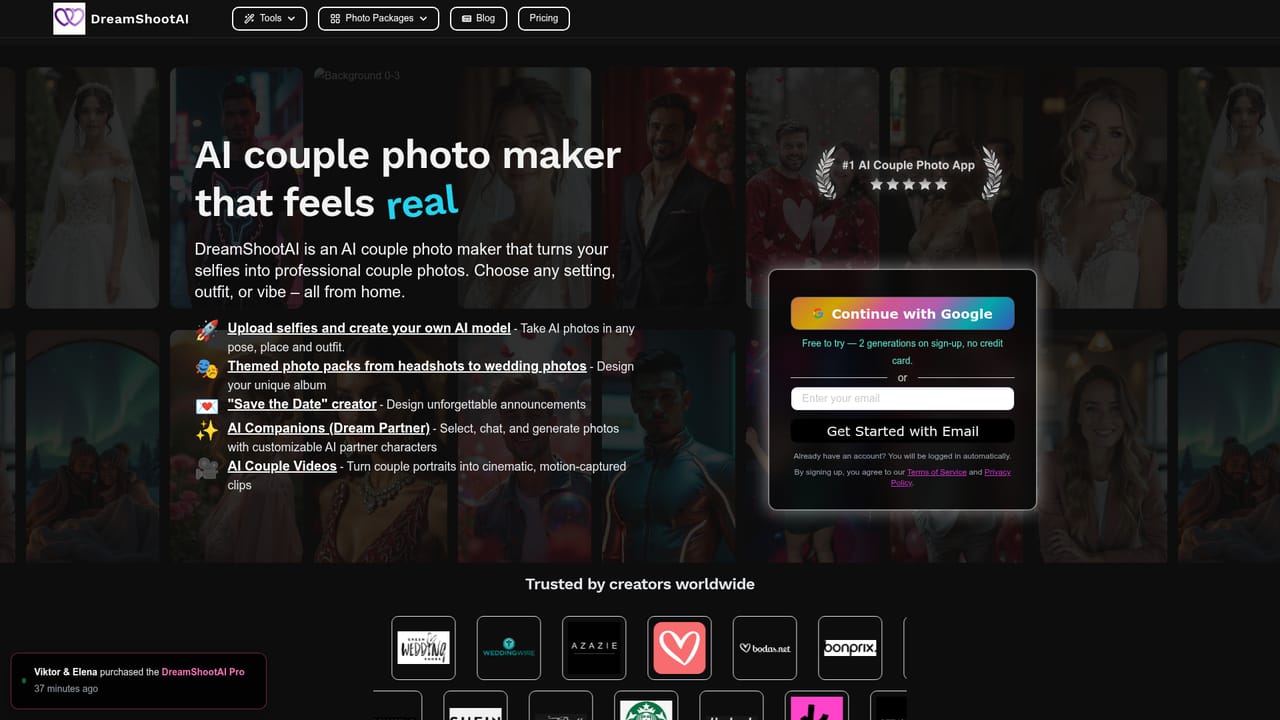This screenshot has width=1280, height=720.
Task: Click the love letter emoji icon
Action: 207,406
